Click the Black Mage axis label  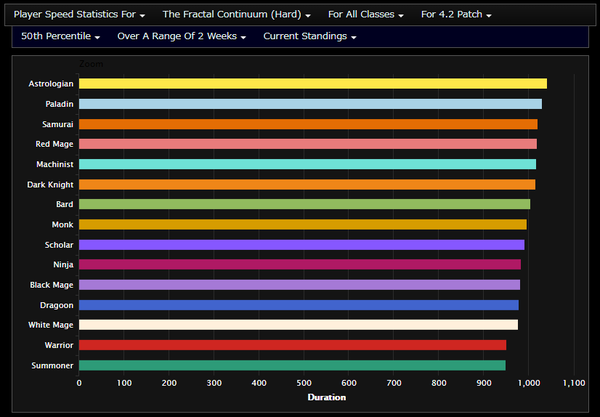click(52, 285)
